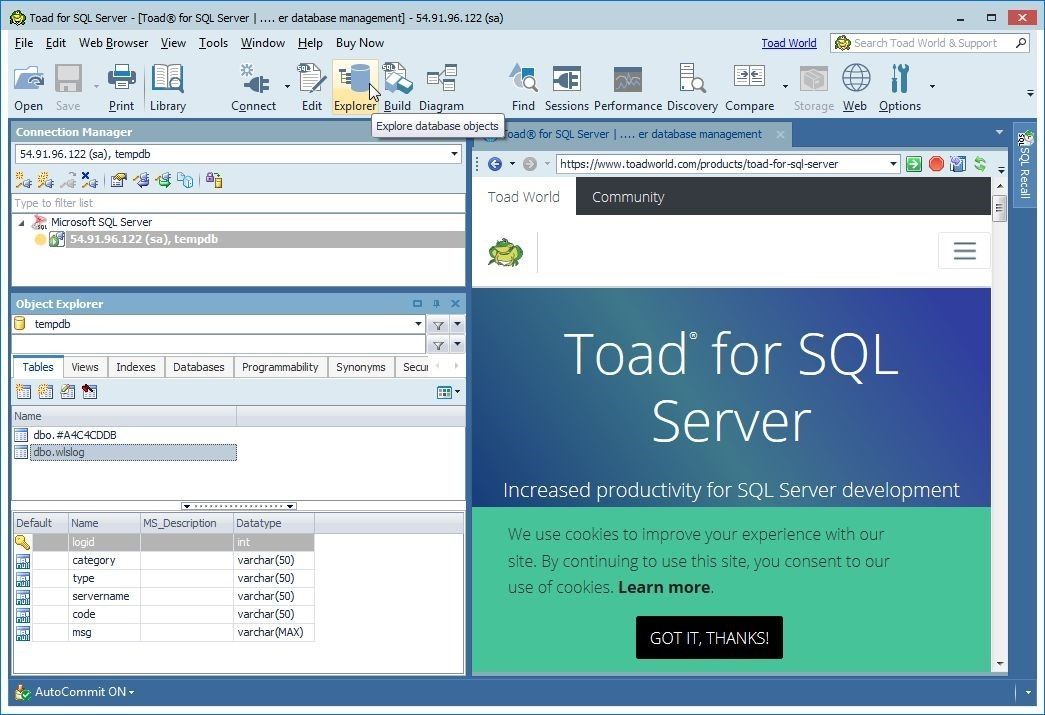Click the Find toolbar icon
The width and height of the screenshot is (1045, 715).
pos(523,79)
